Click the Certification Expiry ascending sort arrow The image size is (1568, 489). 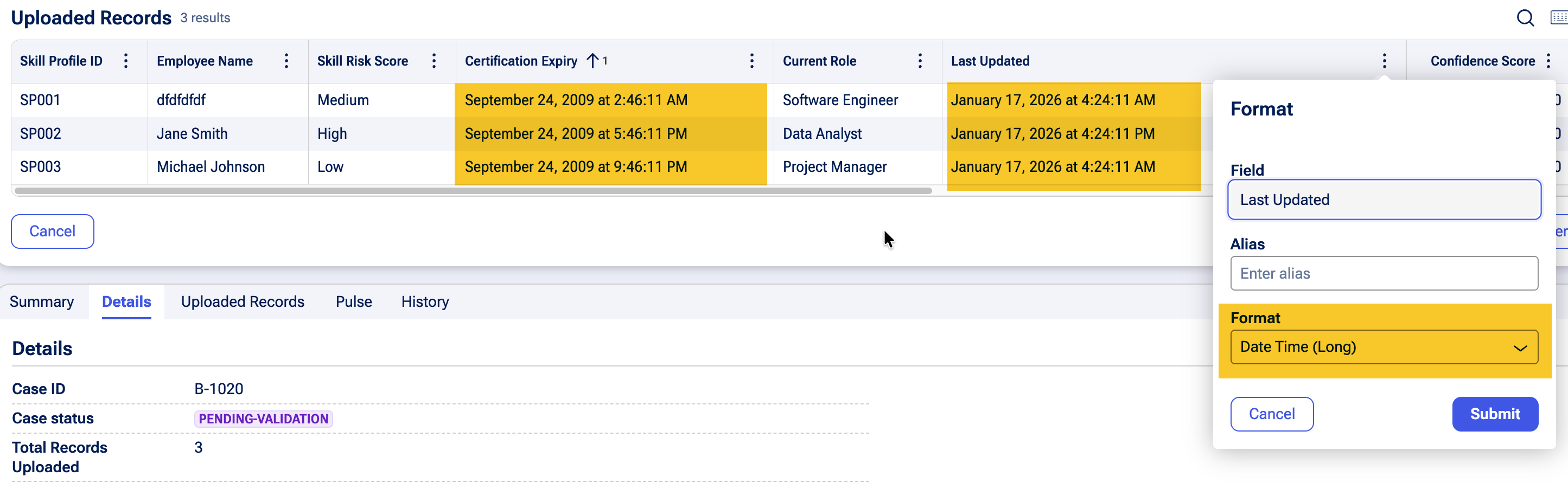tap(592, 61)
